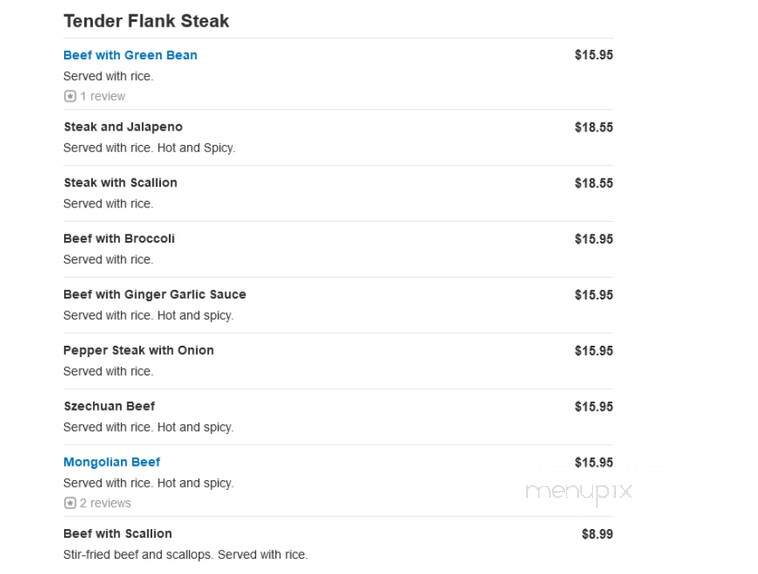View the 2 reviews link
The height and width of the screenshot is (574, 758).
tap(105, 503)
